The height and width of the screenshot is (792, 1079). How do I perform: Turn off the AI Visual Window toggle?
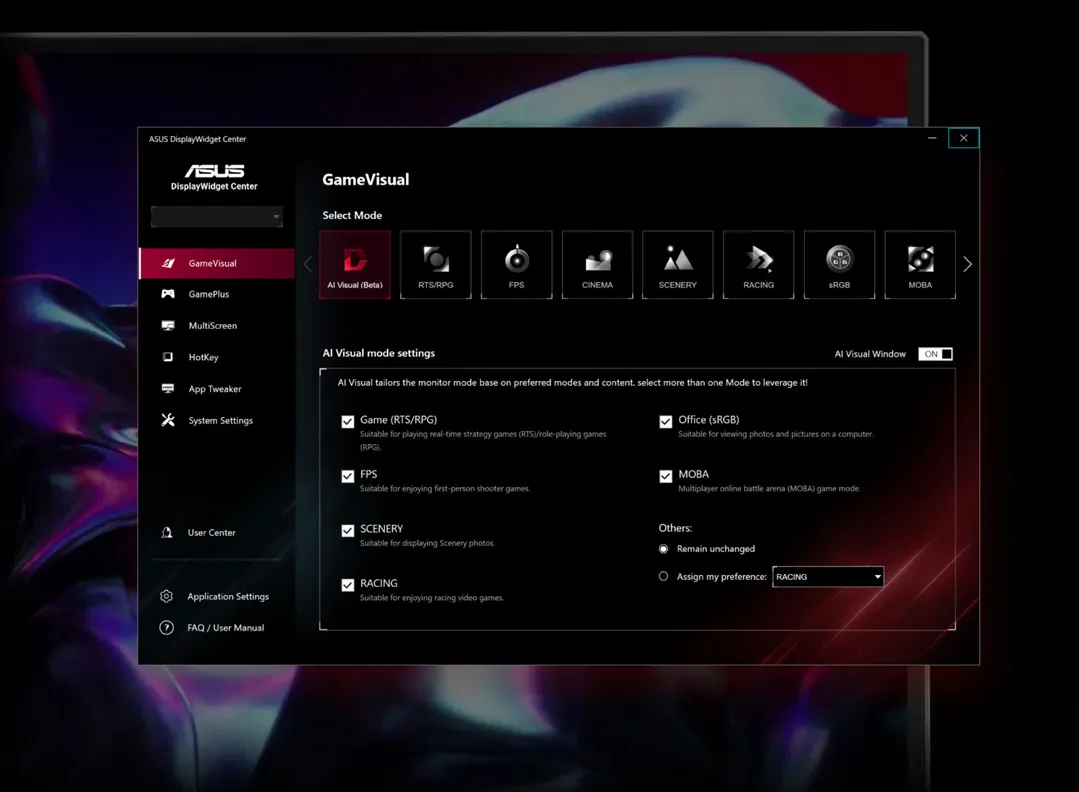point(935,354)
